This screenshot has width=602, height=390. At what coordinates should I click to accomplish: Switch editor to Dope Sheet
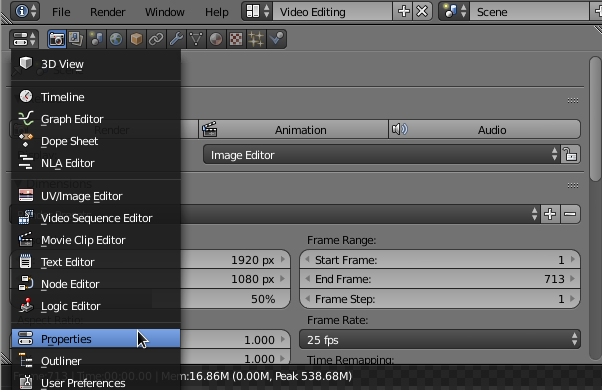(96, 141)
